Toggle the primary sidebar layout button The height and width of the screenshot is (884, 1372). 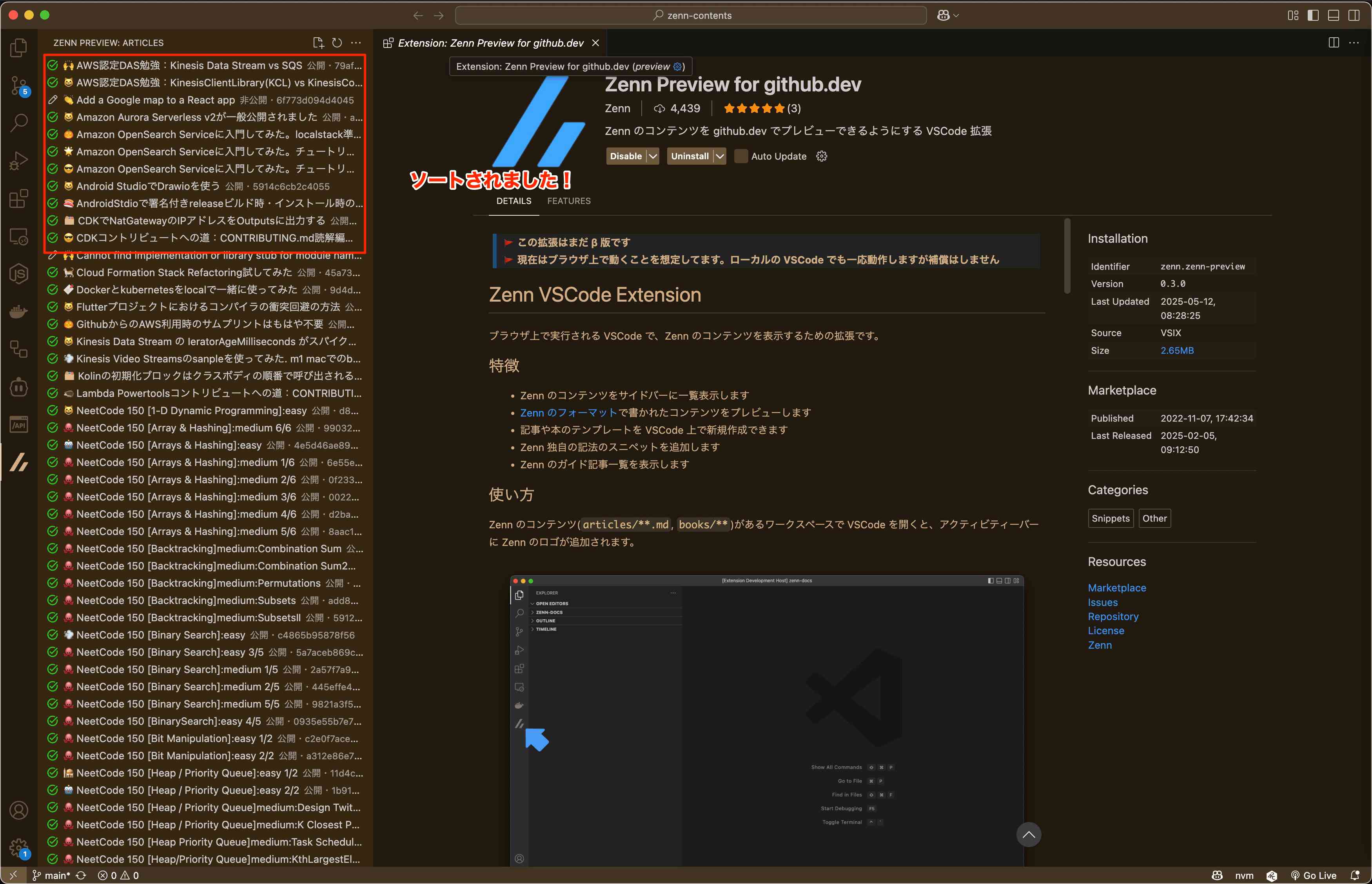(x=1313, y=16)
